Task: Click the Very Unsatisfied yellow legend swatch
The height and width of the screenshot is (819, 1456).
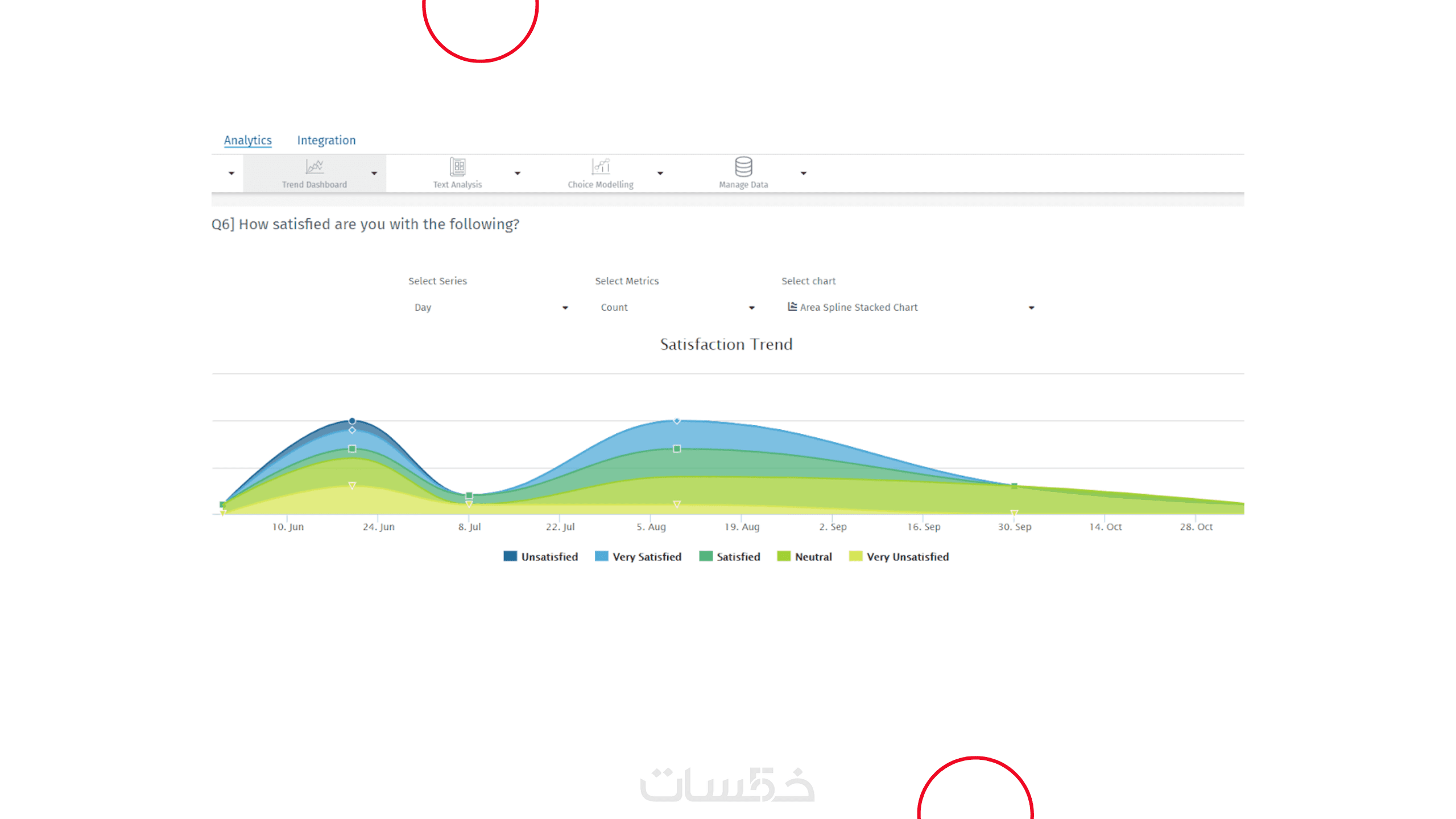Action: coord(855,556)
